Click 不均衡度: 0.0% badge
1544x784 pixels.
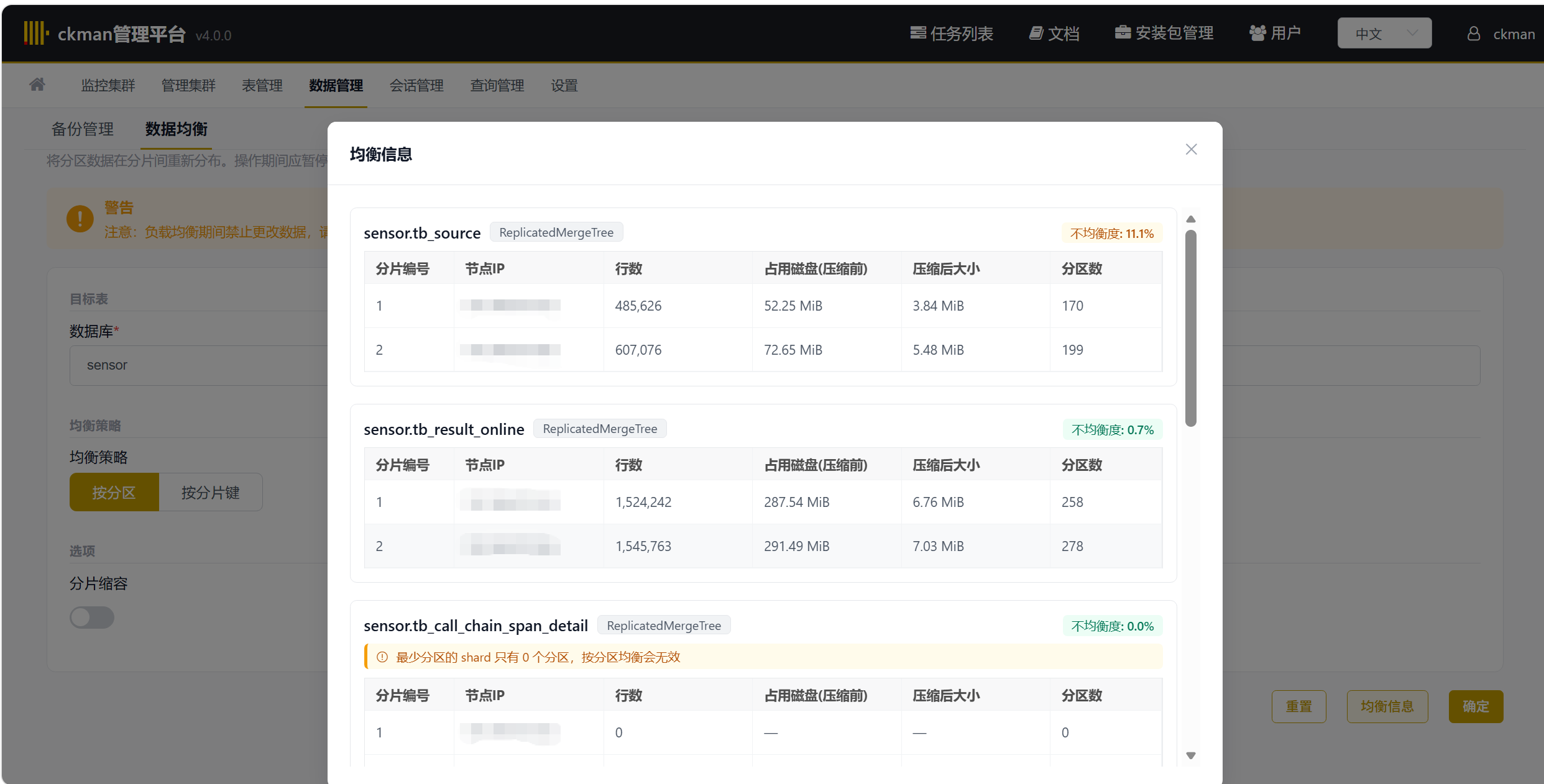coord(1112,626)
